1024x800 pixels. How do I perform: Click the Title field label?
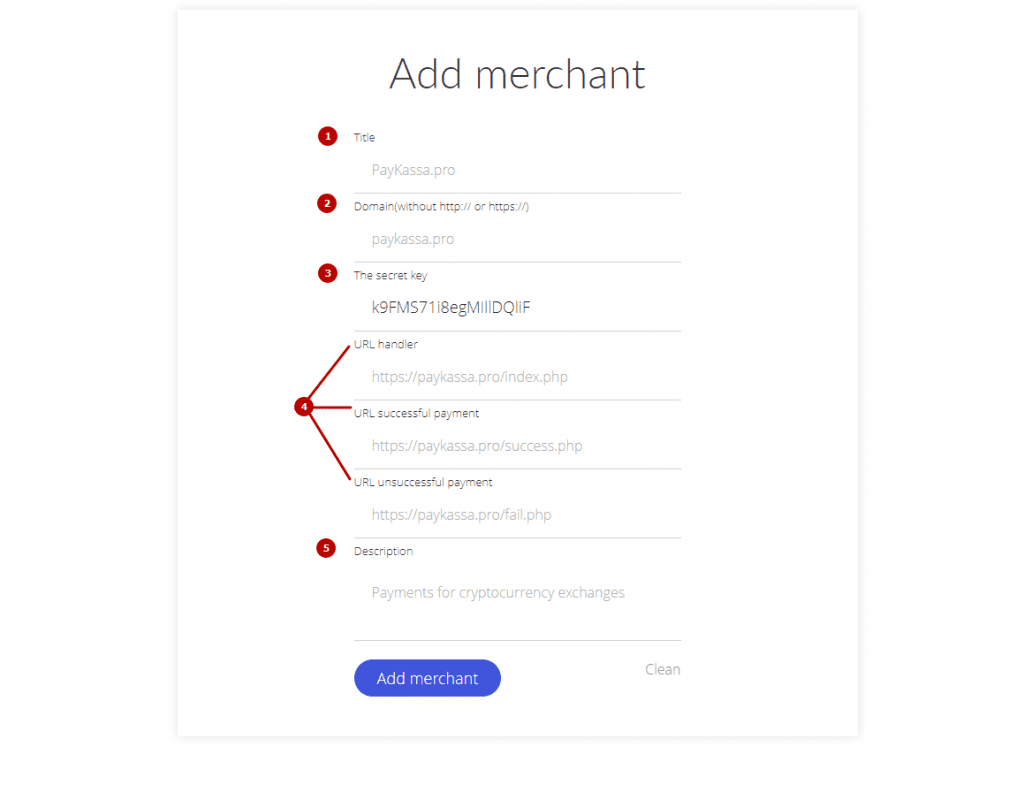(x=364, y=137)
